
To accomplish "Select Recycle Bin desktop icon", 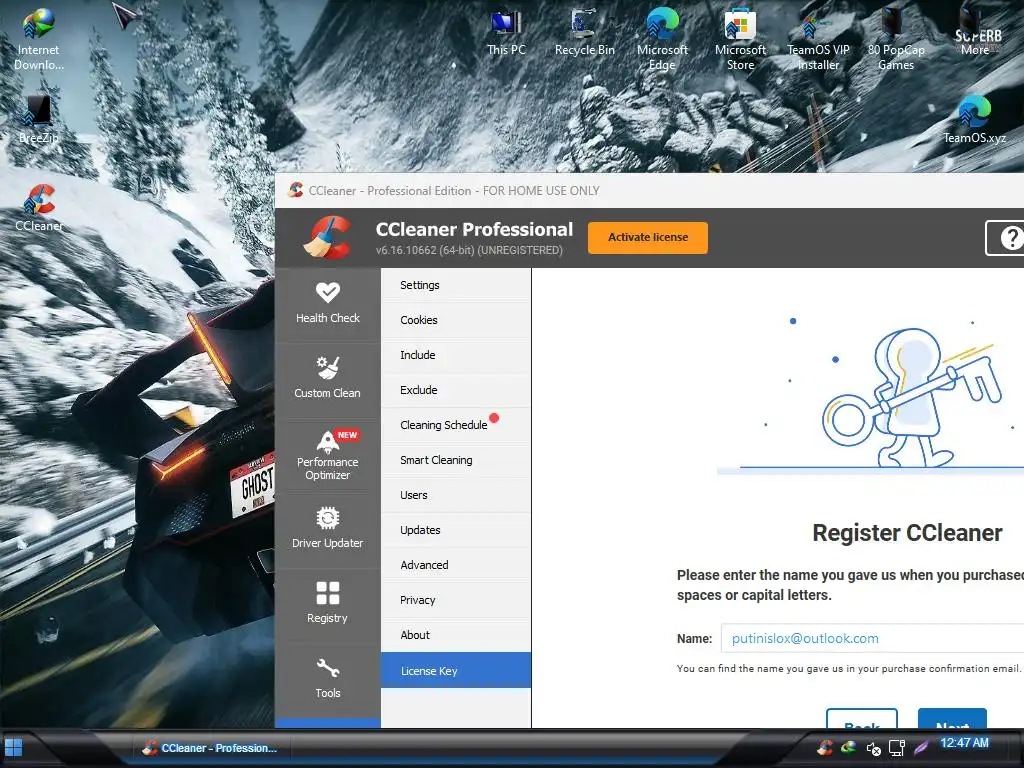I will click(x=584, y=33).
